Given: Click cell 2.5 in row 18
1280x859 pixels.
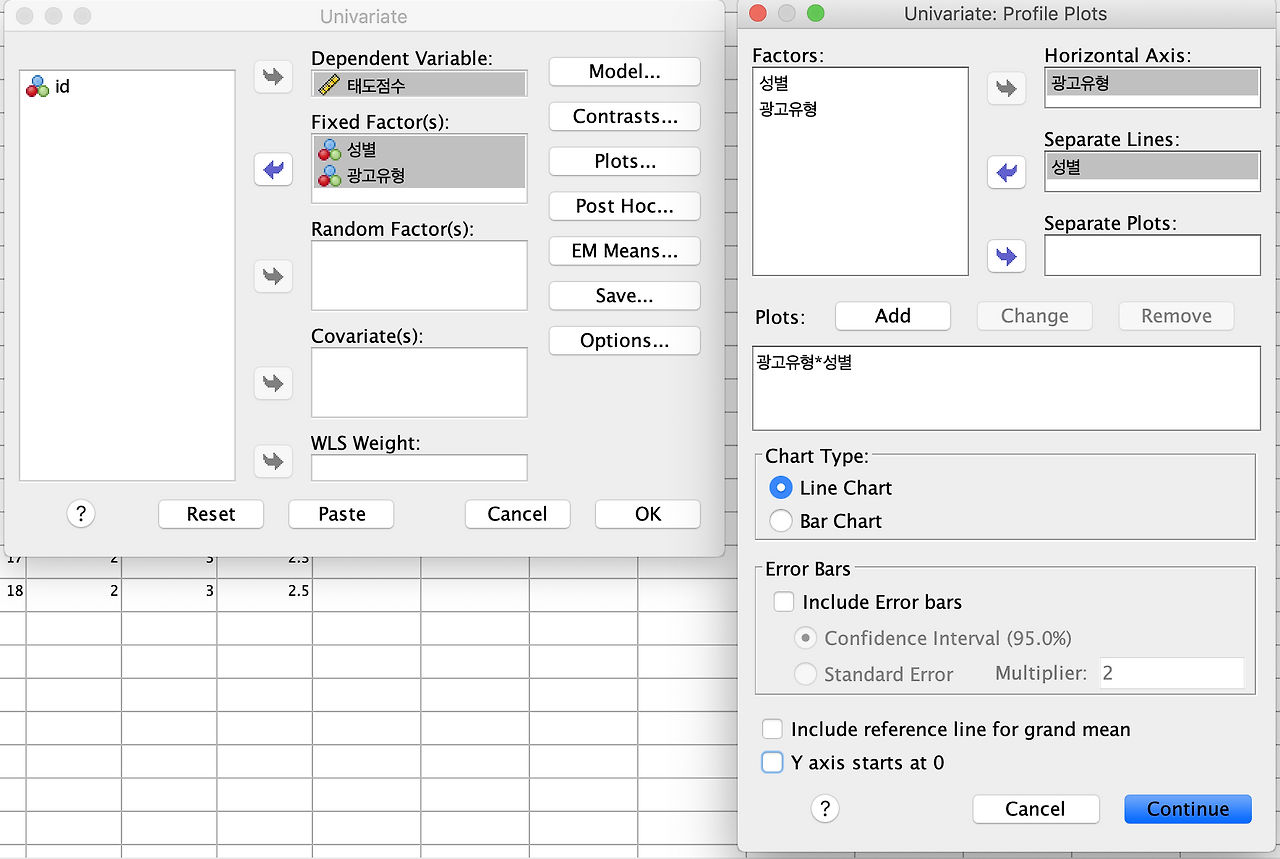Looking at the screenshot, I should (x=265, y=591).
